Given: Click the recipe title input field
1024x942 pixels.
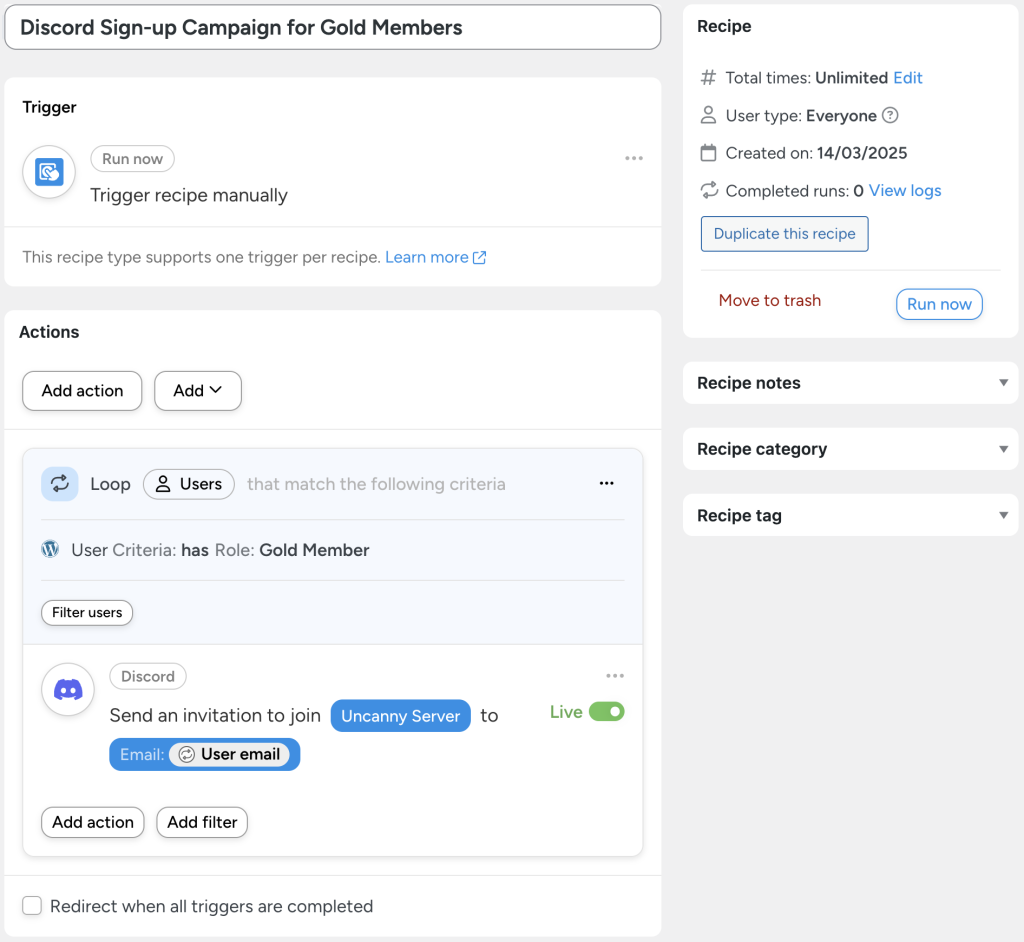Looking at the screenshot, I should point(330,27).
